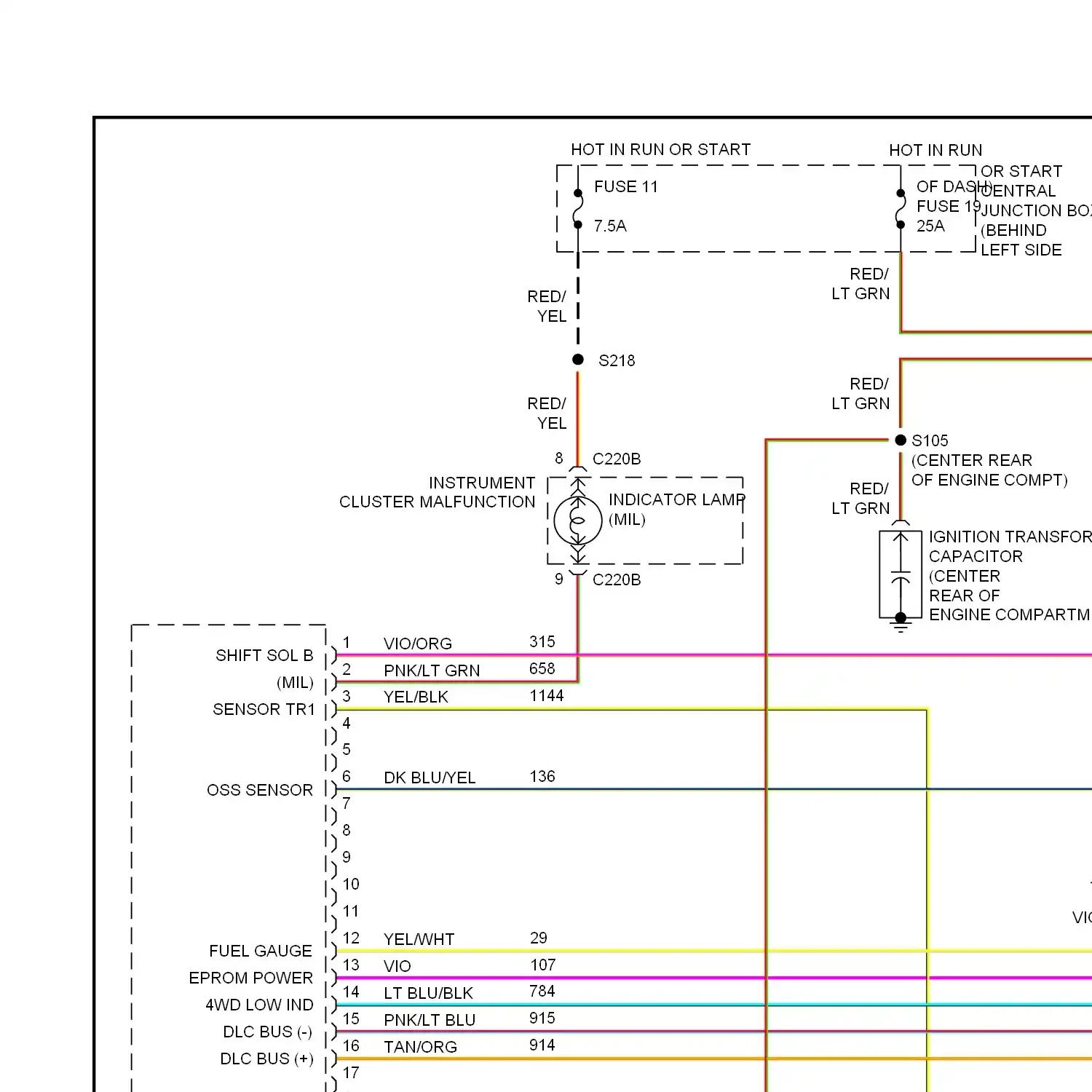
Task: Click circuit number 784
Action: tap(542, 992)
